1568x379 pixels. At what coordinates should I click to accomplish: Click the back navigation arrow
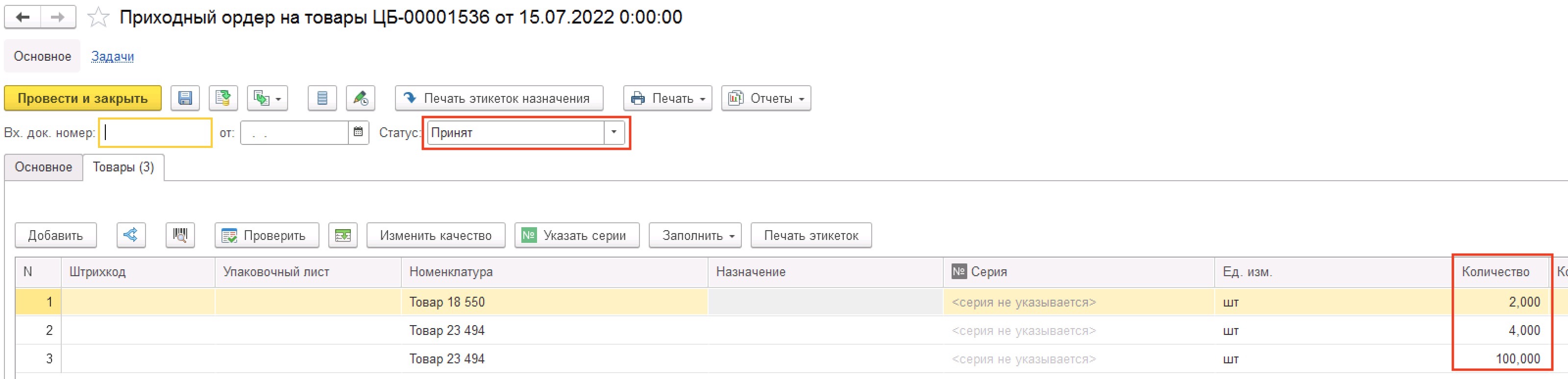(23, 17)
